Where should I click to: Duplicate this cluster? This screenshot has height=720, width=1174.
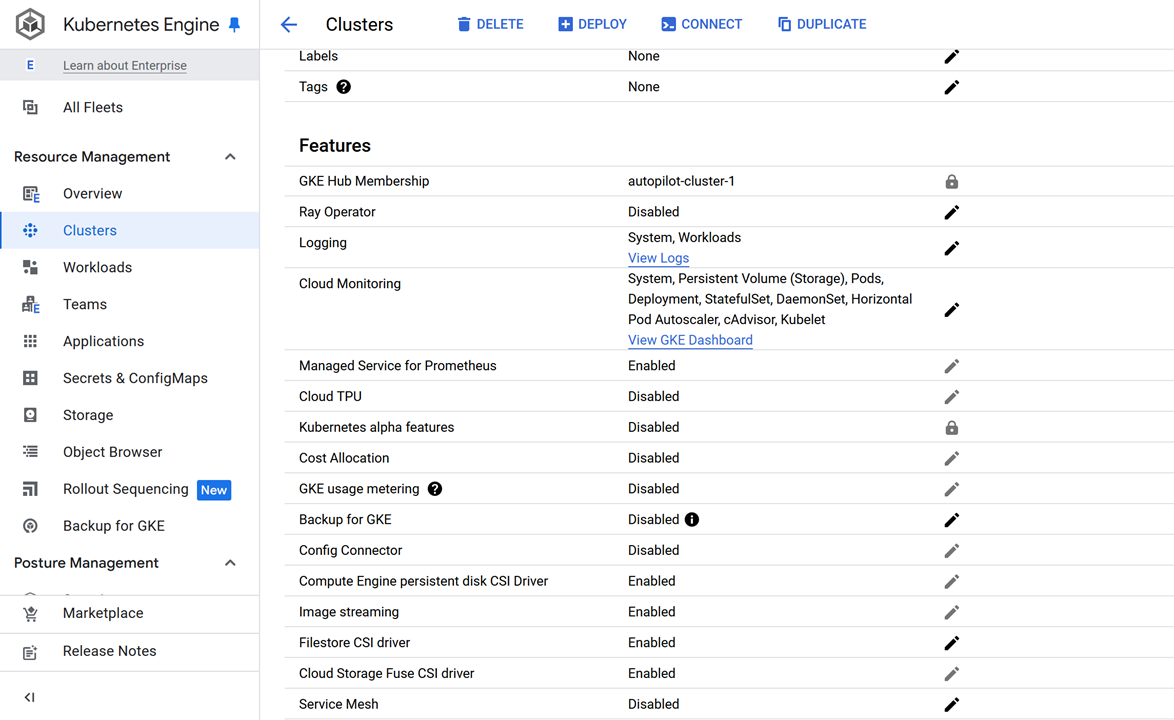[x=822, y=25]
